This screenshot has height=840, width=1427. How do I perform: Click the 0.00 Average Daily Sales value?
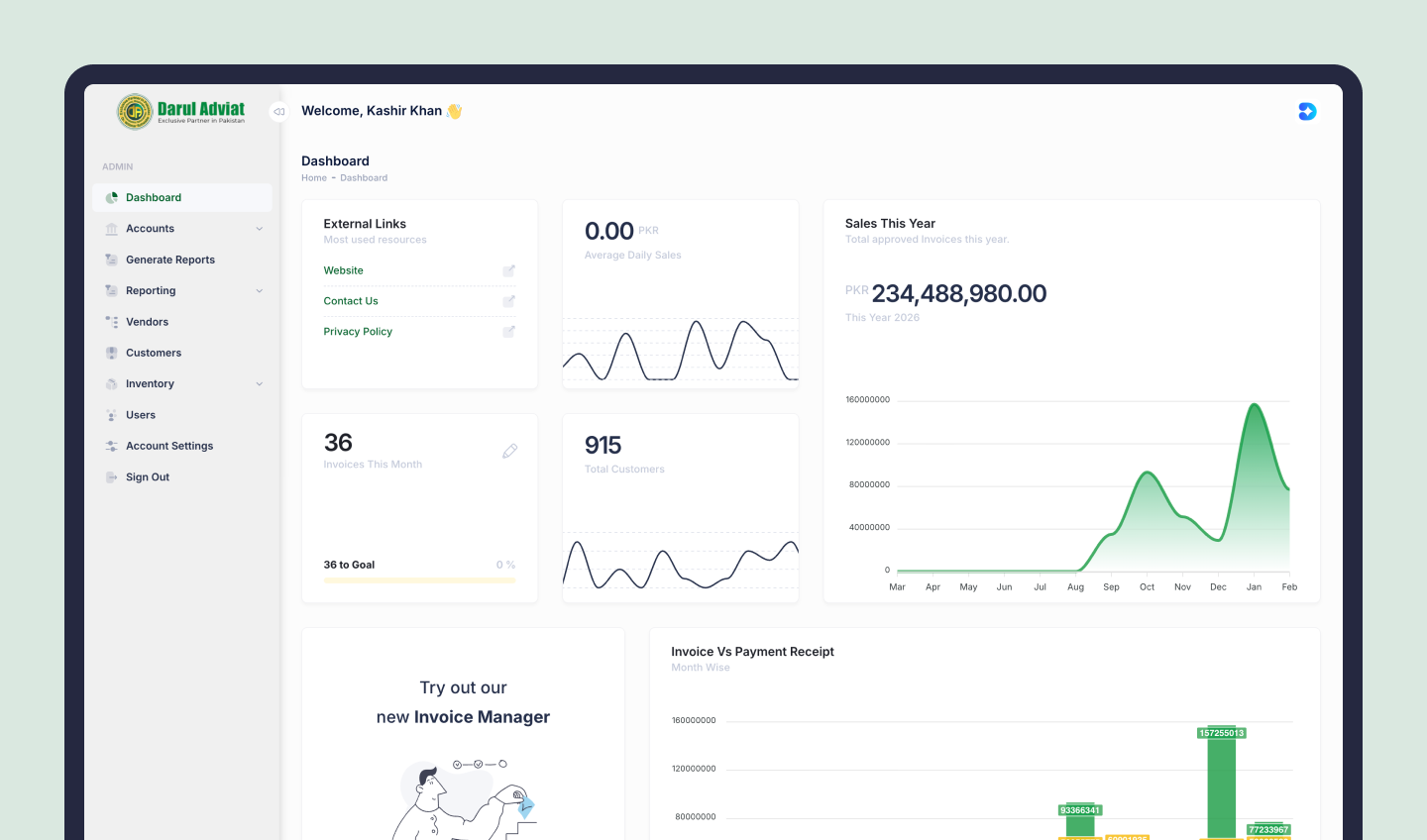pyautogui.click(x=608, y=231)
